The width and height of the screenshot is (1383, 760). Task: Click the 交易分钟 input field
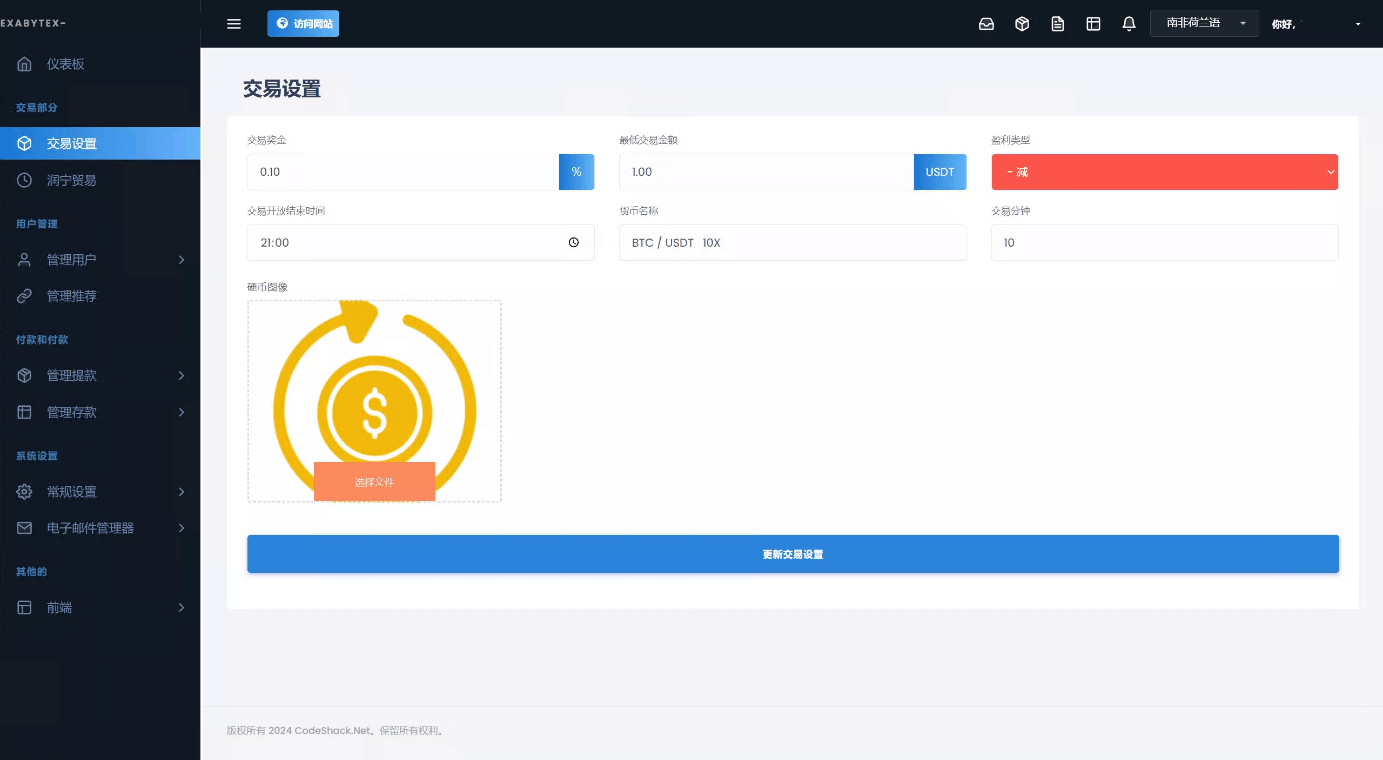point(1164,243)
